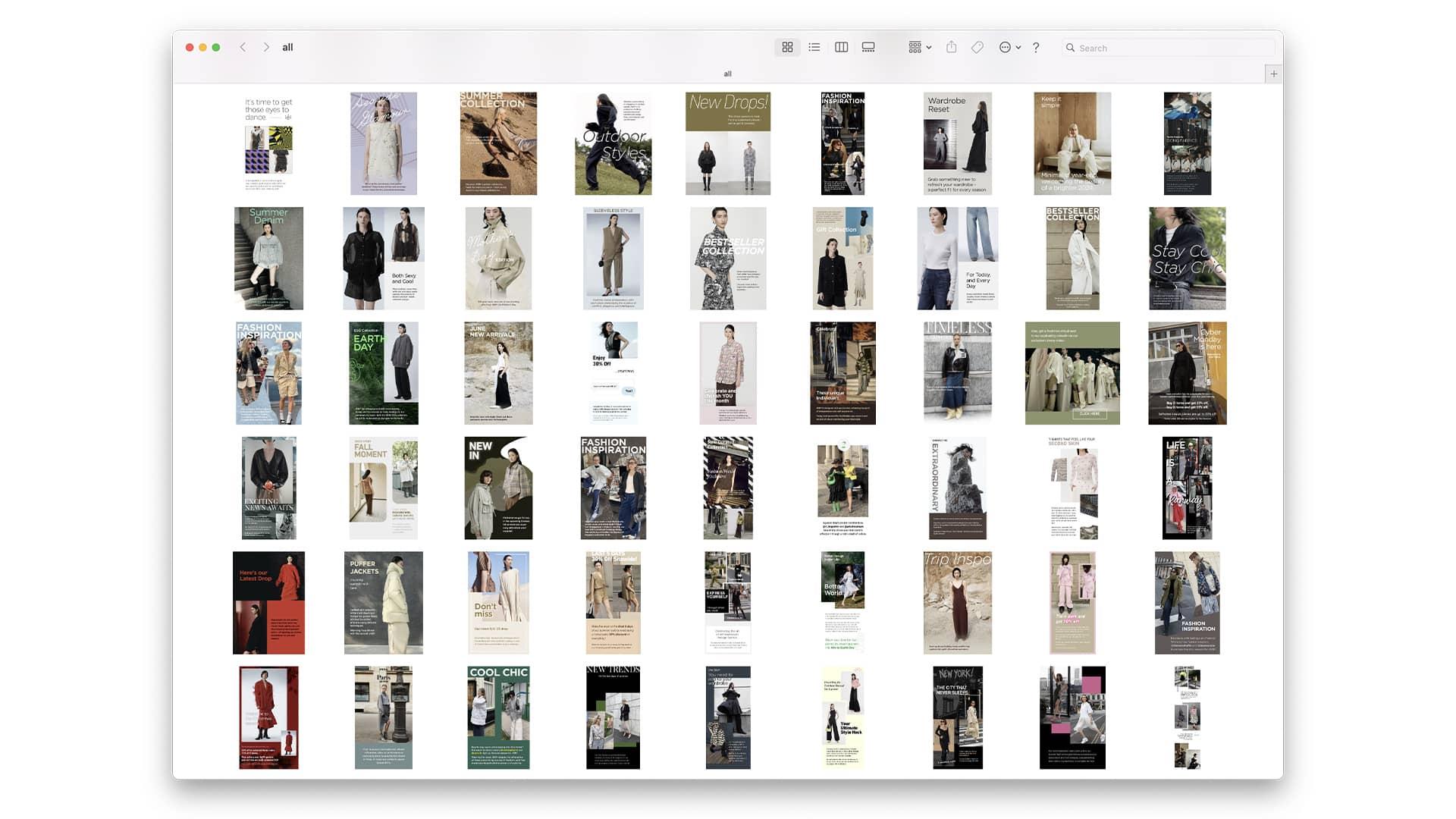The width and height of the screenshot is (1456, 819).
Task: Select the 'Exciting News Awaits' thumbnail
Action: (x=268, y=488)
